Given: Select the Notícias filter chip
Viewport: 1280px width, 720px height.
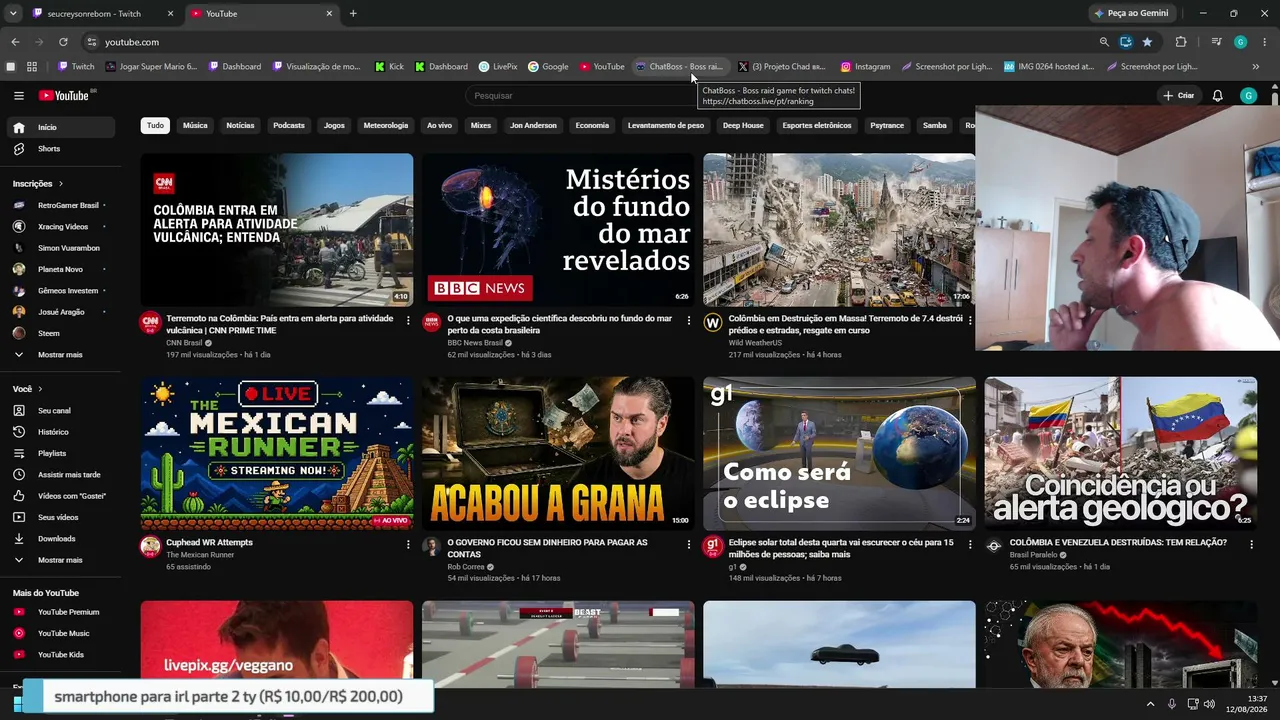Looking at the screenshot, I should click(240, 126).
